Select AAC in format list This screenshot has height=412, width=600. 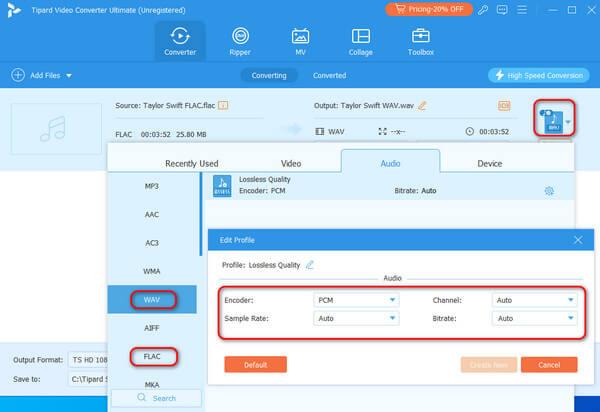point(152,215)
